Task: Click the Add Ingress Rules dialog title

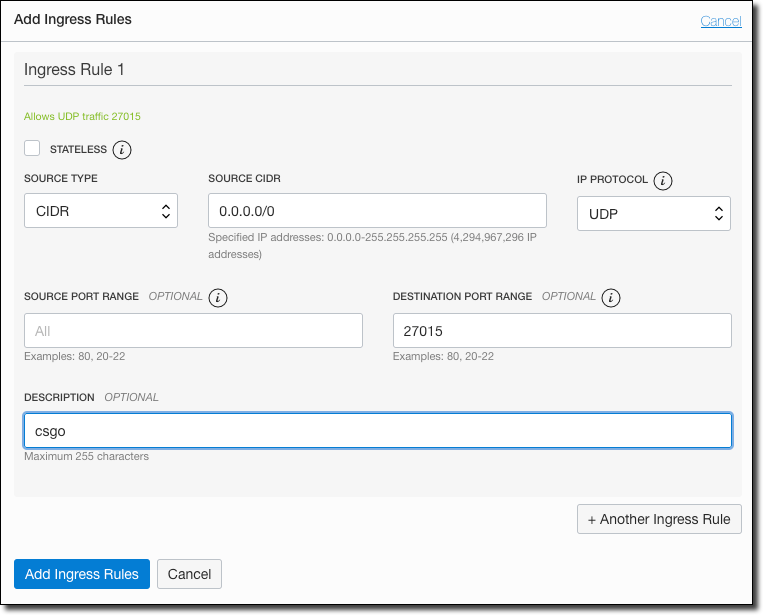Action: click(73, 19)
